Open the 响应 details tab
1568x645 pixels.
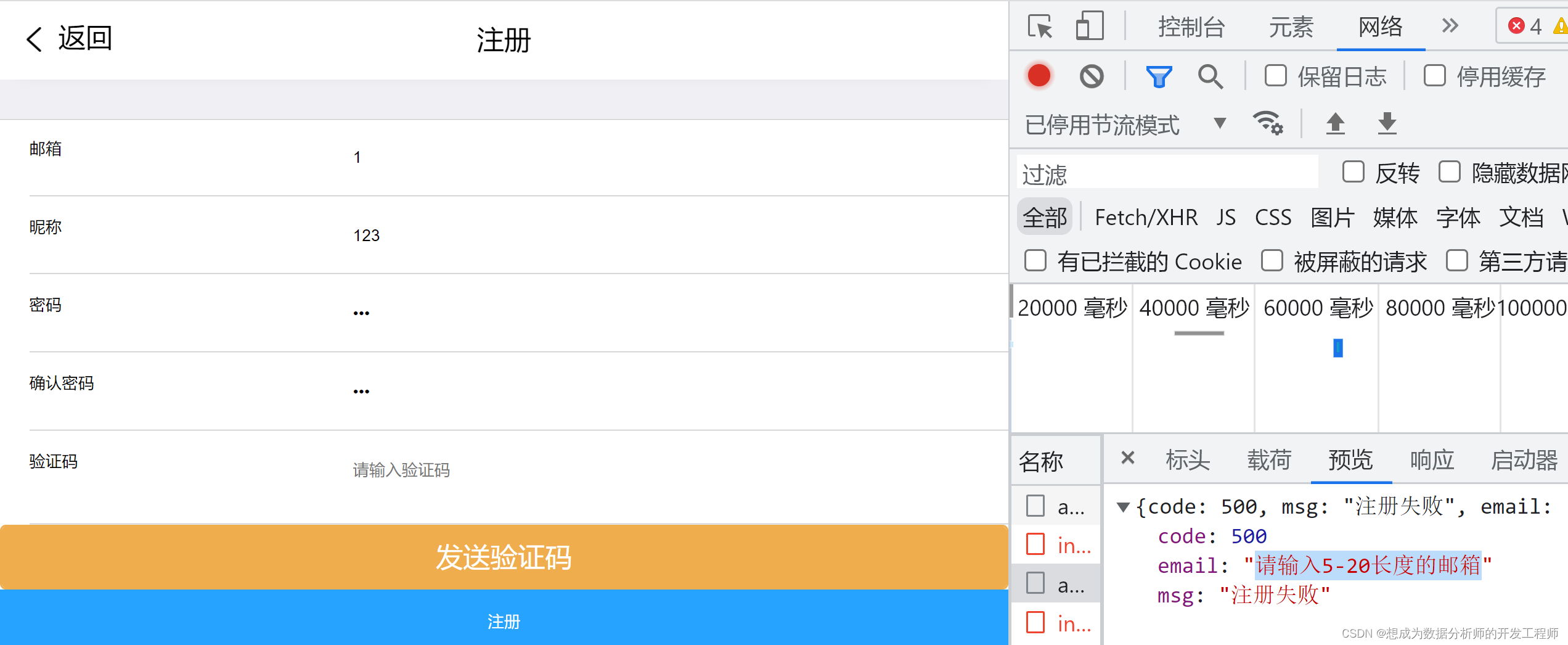pyautogui.click(x=1432, y=460)
